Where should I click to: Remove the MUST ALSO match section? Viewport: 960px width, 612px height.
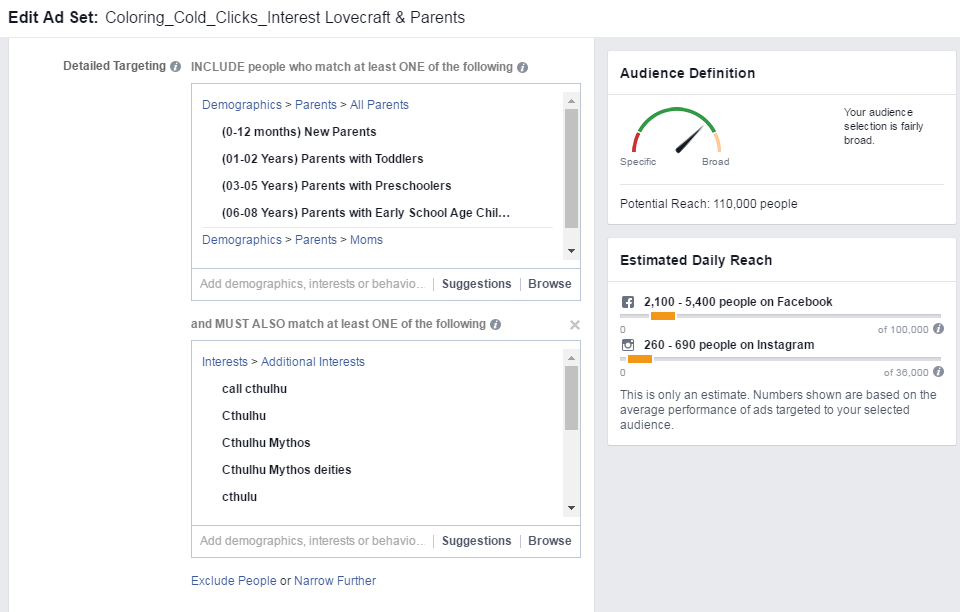[574, 325]
